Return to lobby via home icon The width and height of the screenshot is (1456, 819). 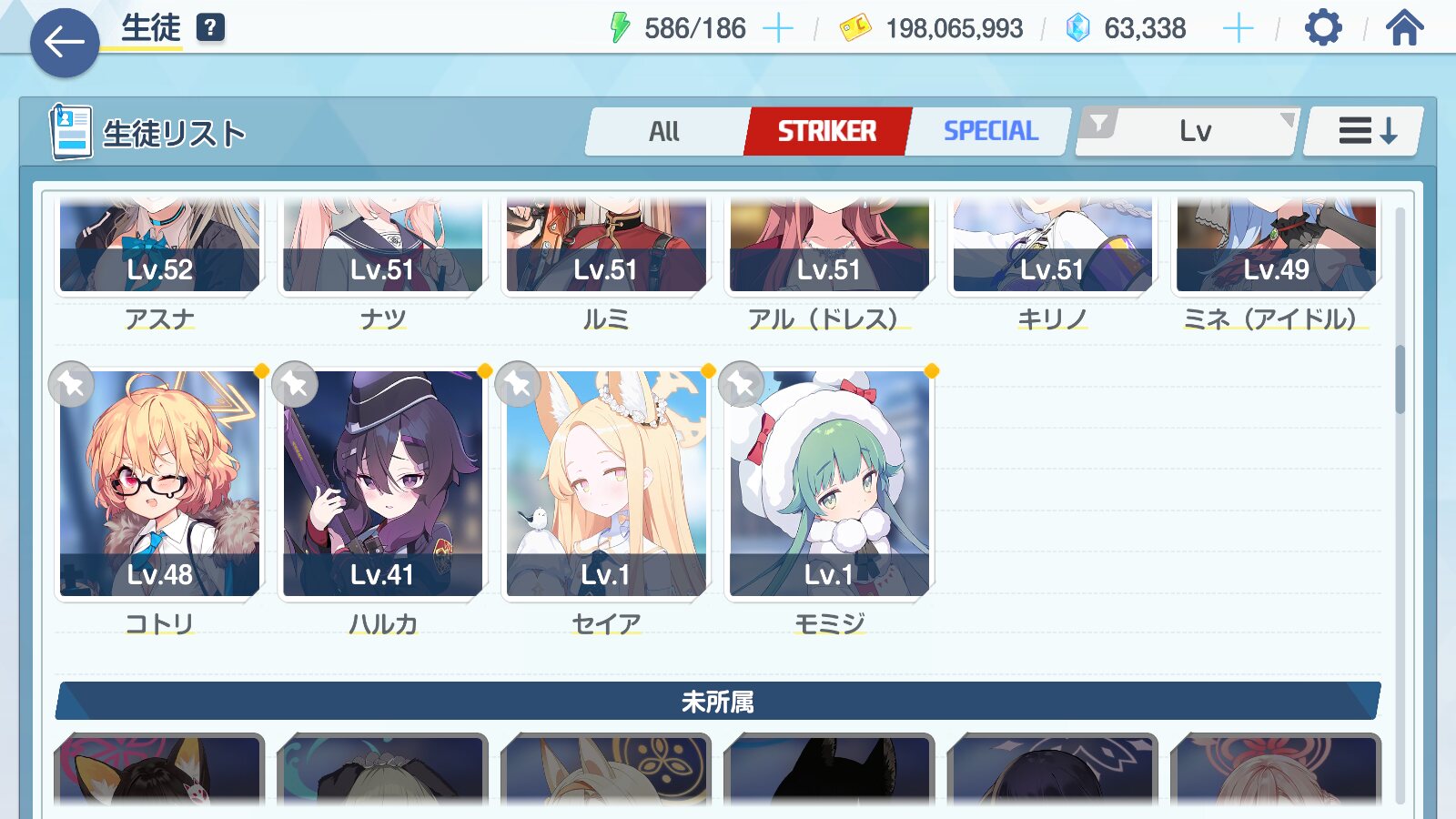point(1404,27)
